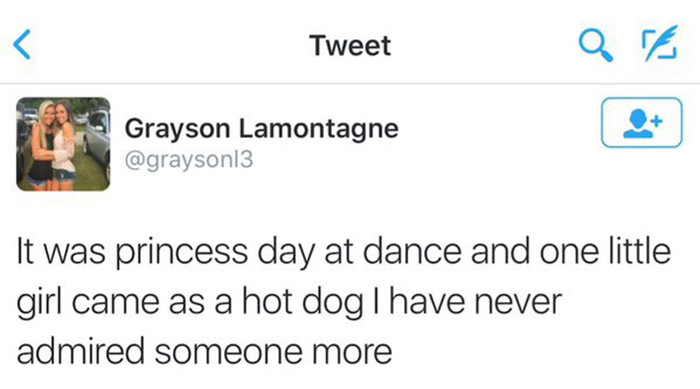Follow Grayson Lamontagne using the add-user button
700x389 pixels.
tap(642, 122)
